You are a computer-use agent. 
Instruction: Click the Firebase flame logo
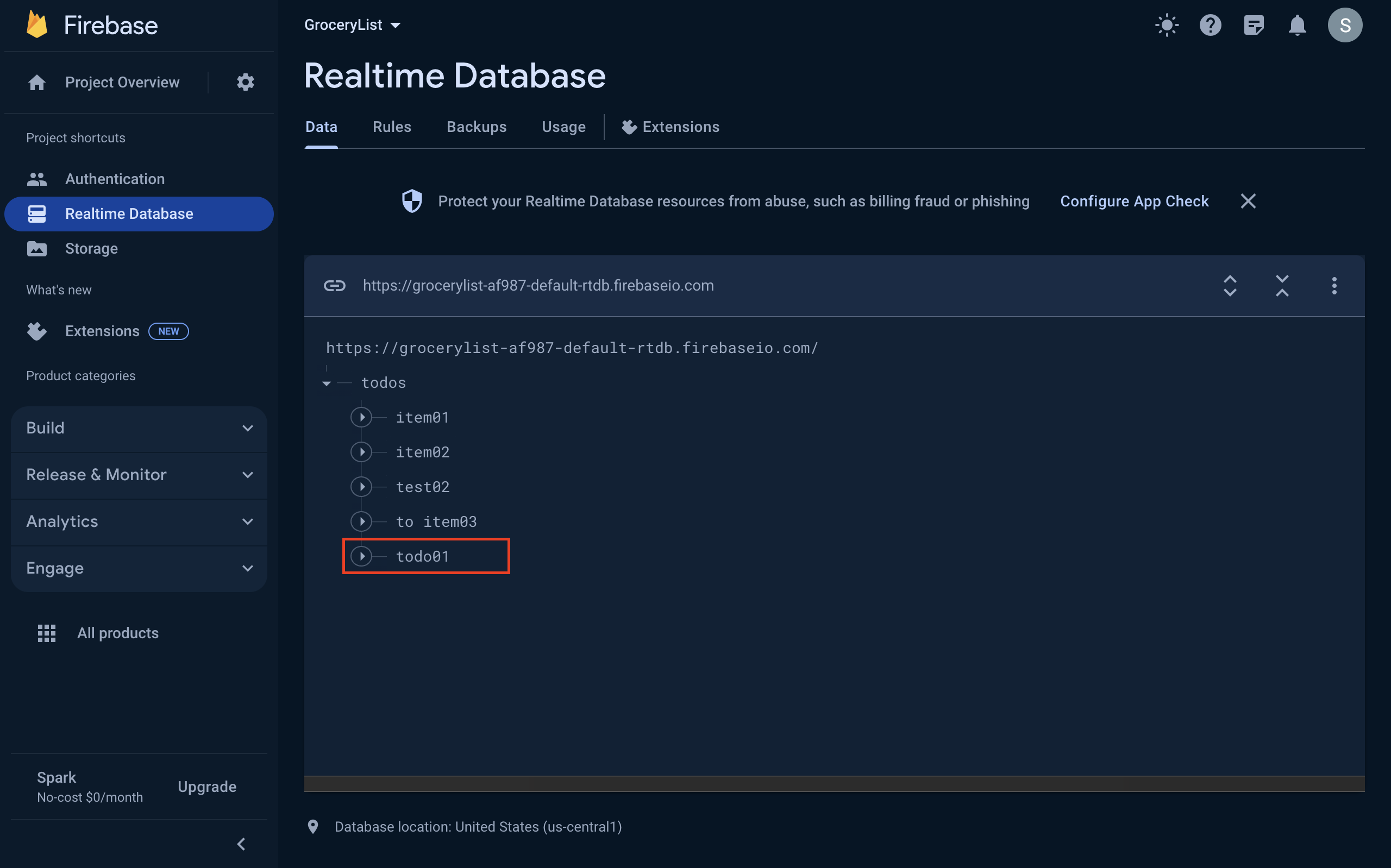pyautogui.click(x=37, y=24)
